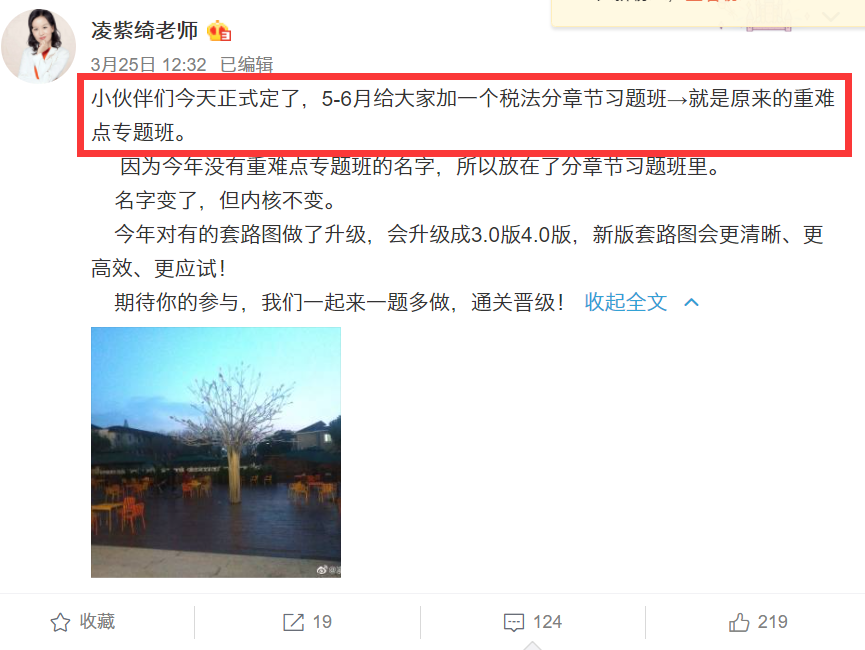Open the 3月25日 12:32 timestamp link

click(148, 65)
